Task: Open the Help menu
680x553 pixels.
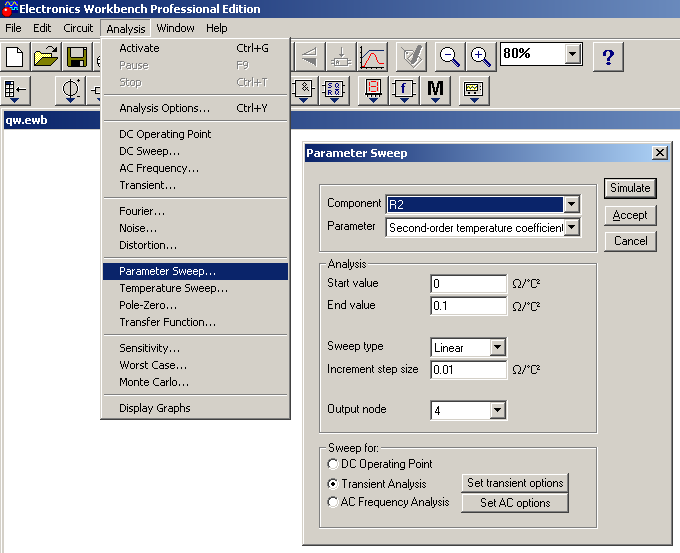Action: [216, 28]
